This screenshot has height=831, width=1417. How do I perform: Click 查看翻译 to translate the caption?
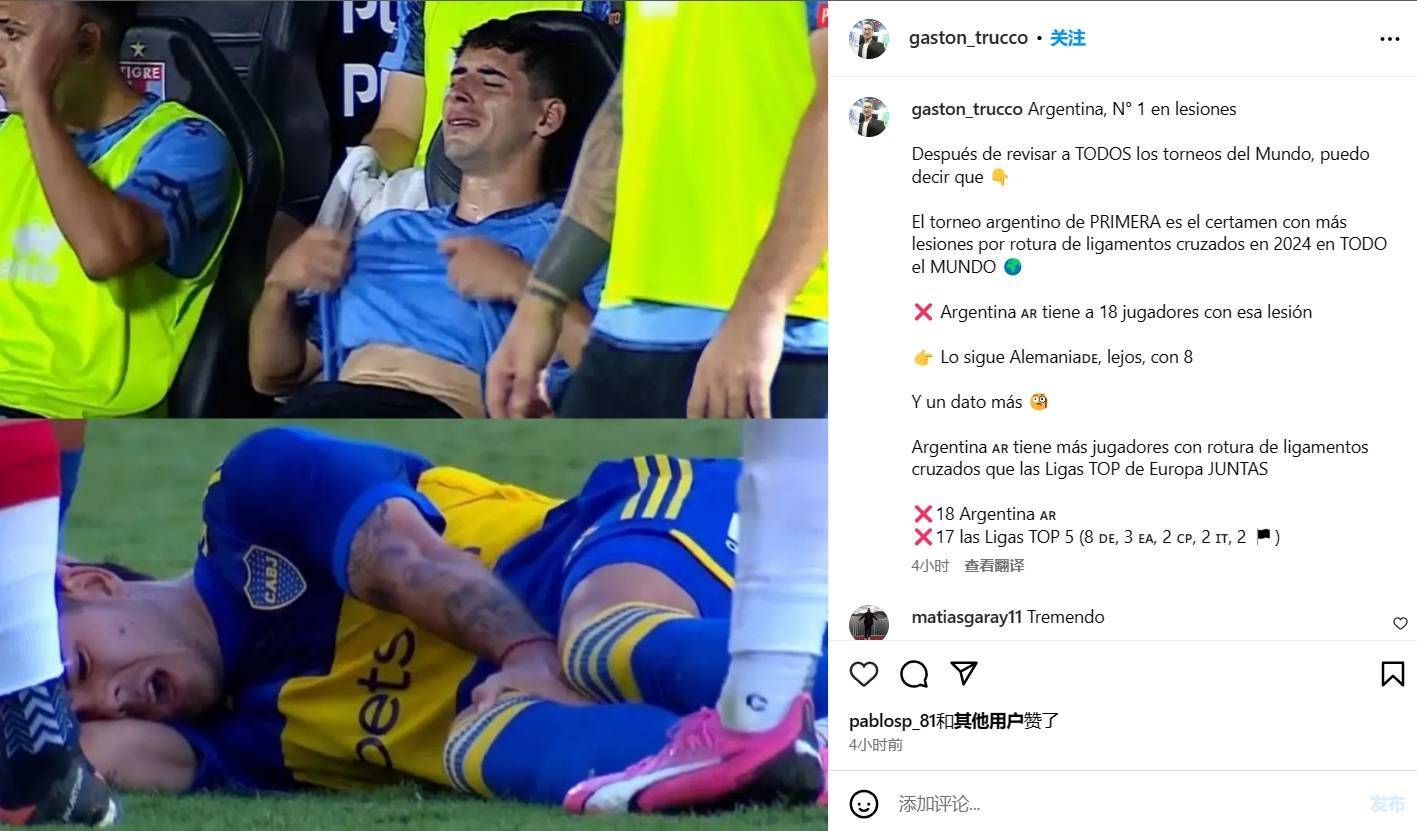coord(994,566)
